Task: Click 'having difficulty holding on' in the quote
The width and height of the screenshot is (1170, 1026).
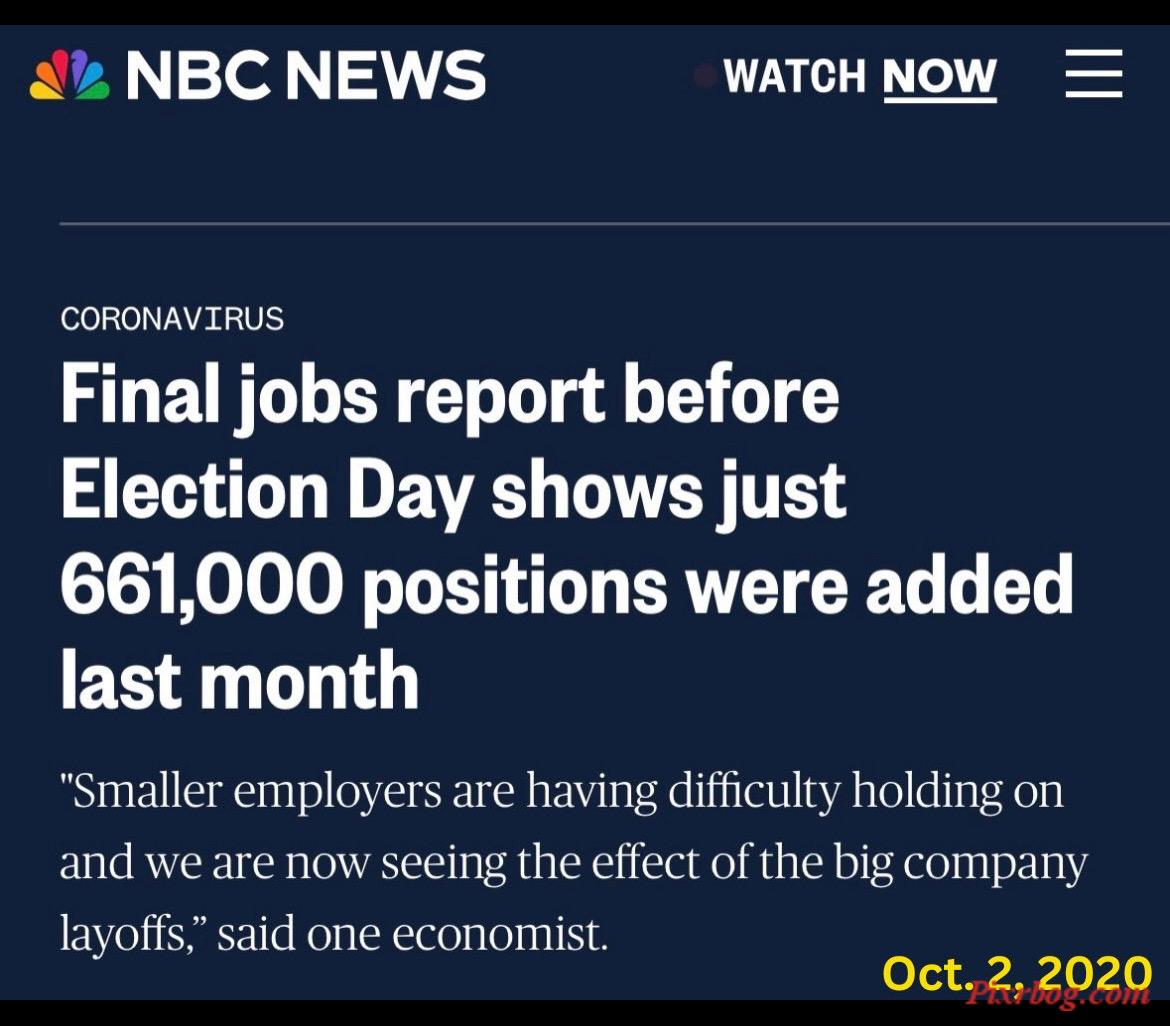Action: click(x=795, y=792)
